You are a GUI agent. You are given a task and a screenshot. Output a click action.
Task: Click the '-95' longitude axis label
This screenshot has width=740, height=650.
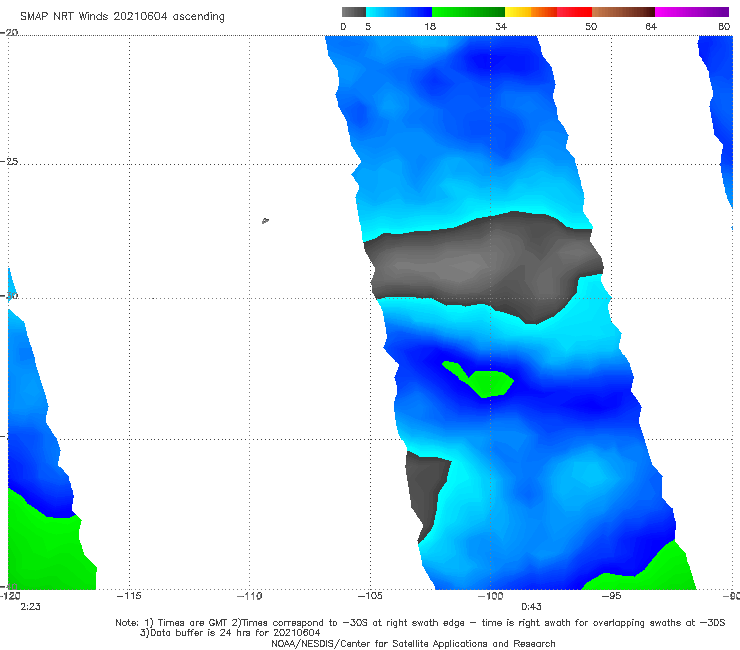tap(612, 596)
